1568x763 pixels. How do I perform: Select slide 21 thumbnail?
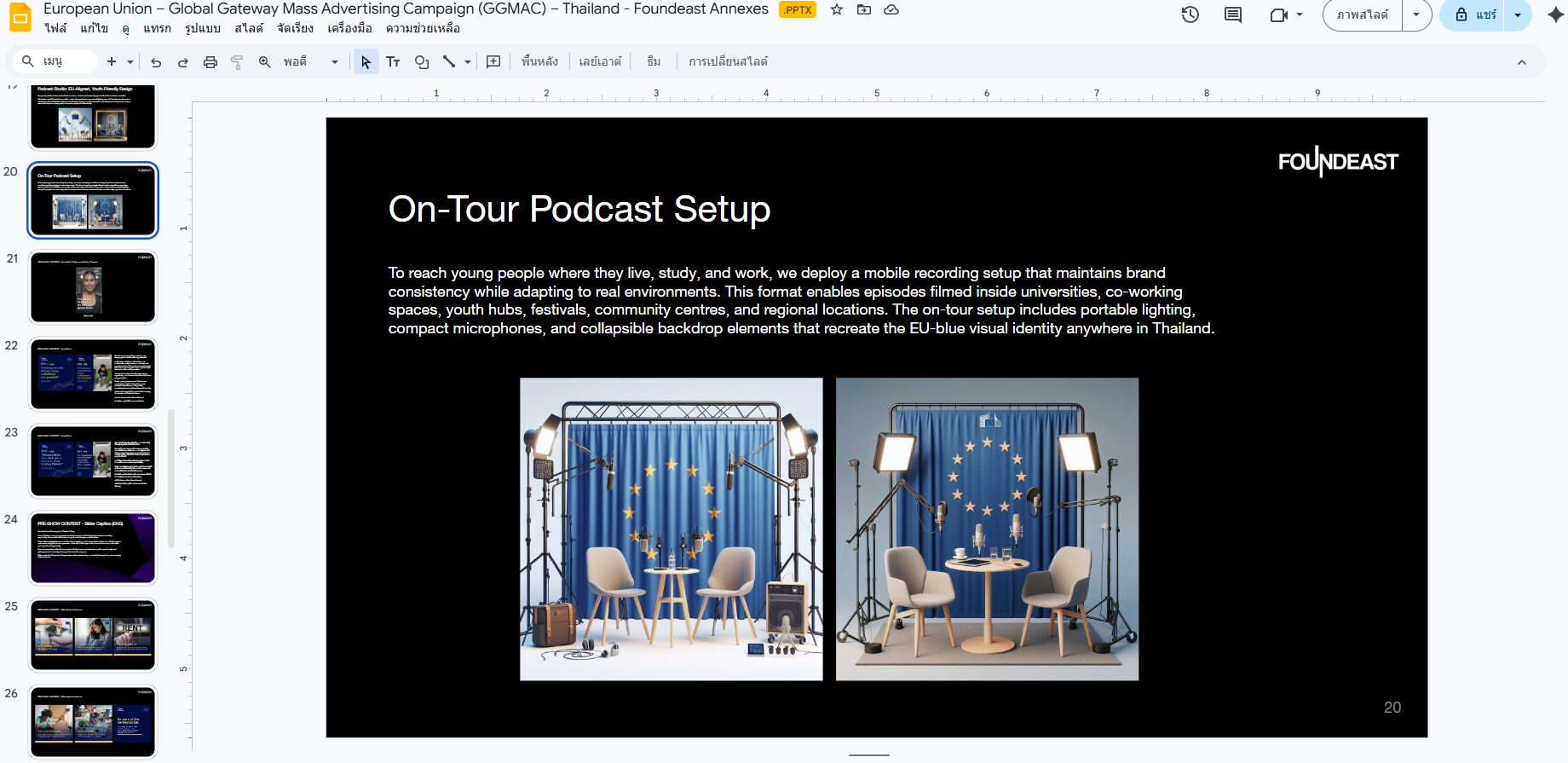point(93,287)
